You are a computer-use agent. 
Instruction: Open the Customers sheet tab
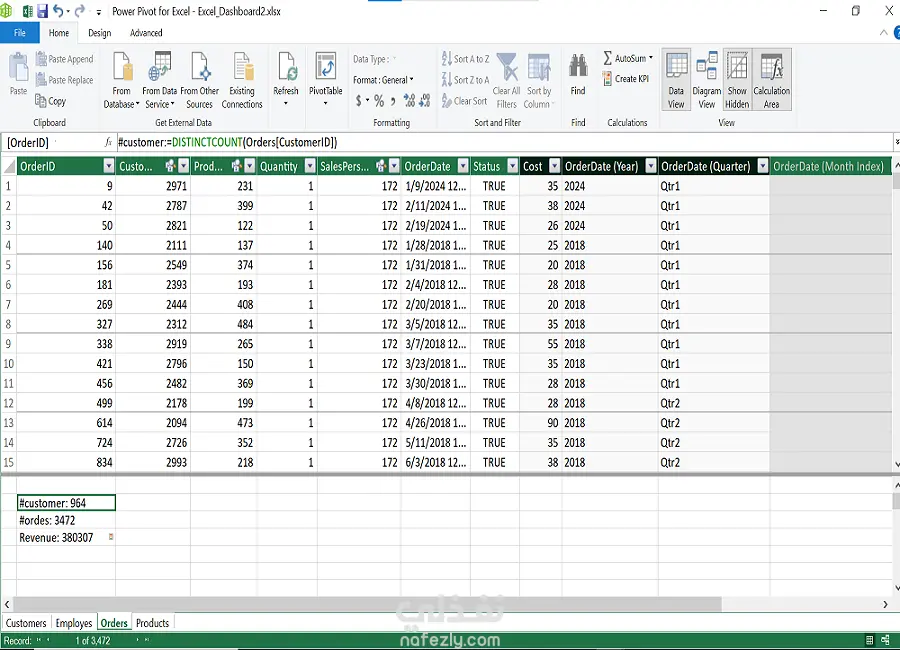[x=26, y=623]
